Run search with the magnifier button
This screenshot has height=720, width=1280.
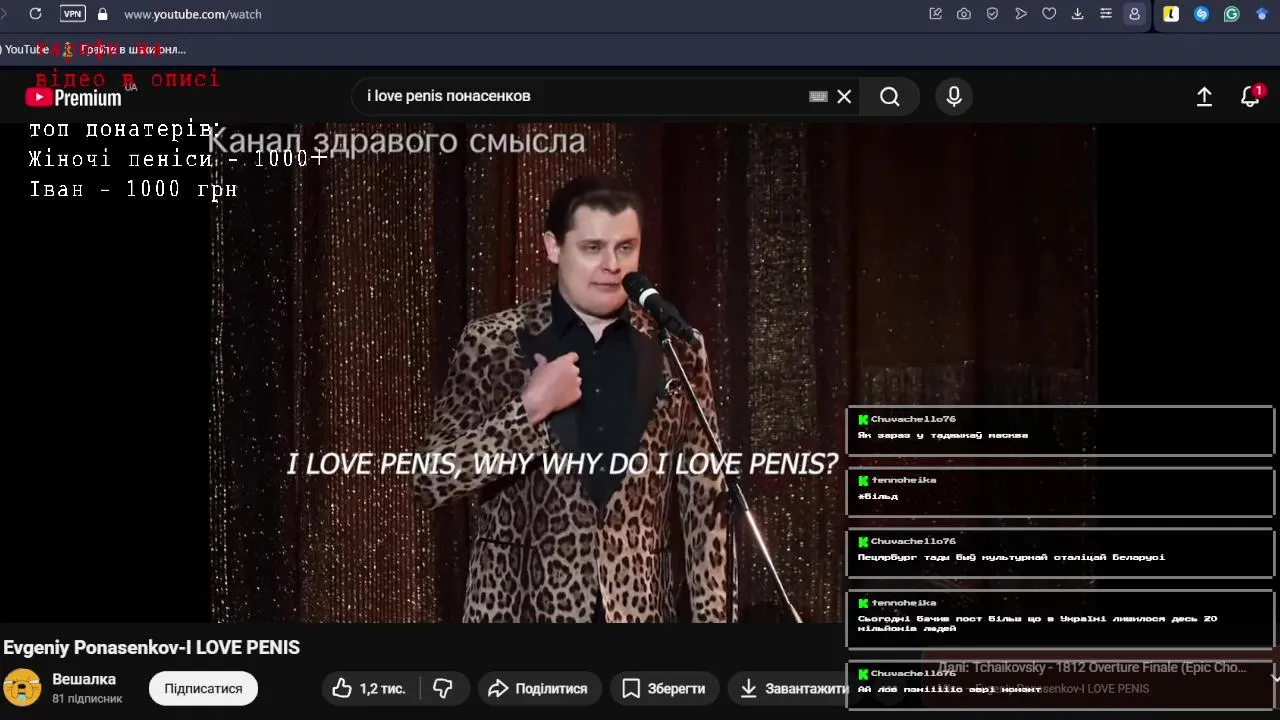pyautogui.click(x=890, y=96)
